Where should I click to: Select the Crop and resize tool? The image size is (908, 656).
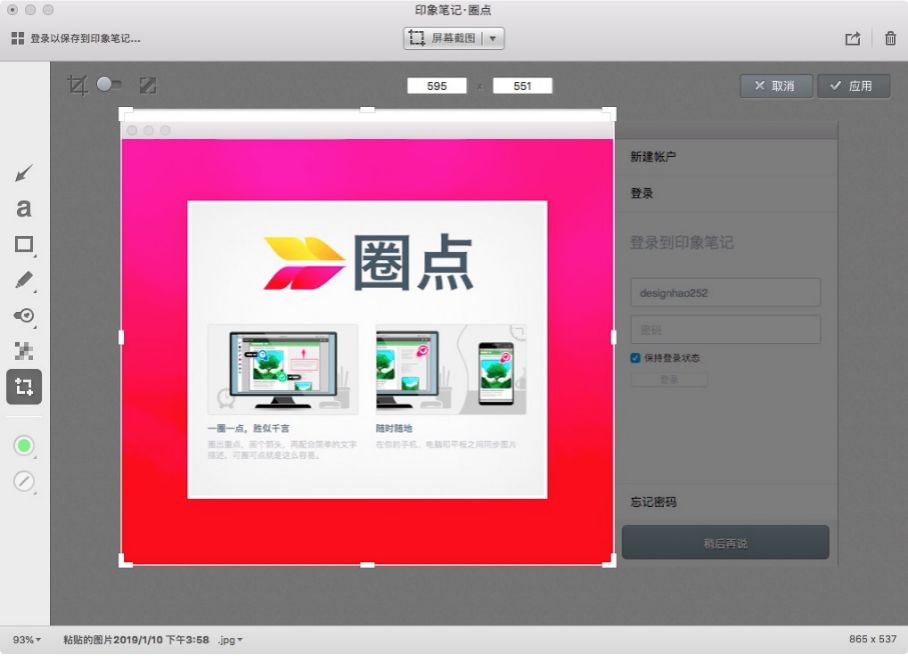point(24,386)
